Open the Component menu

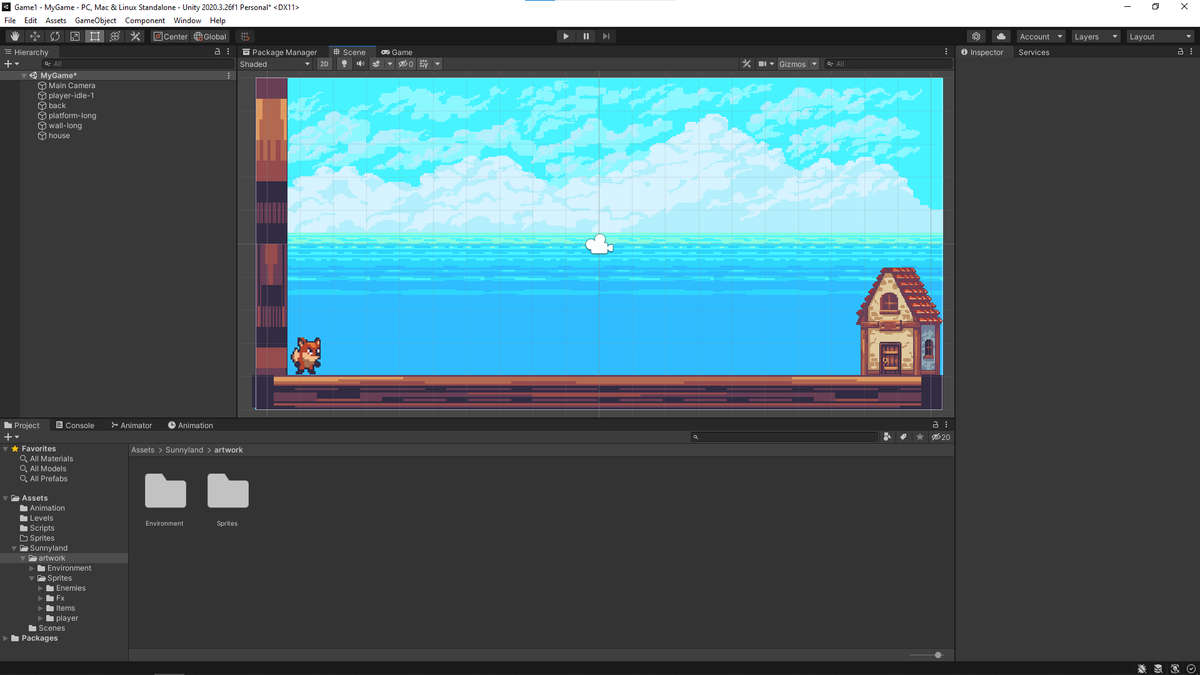coord(145,20)
